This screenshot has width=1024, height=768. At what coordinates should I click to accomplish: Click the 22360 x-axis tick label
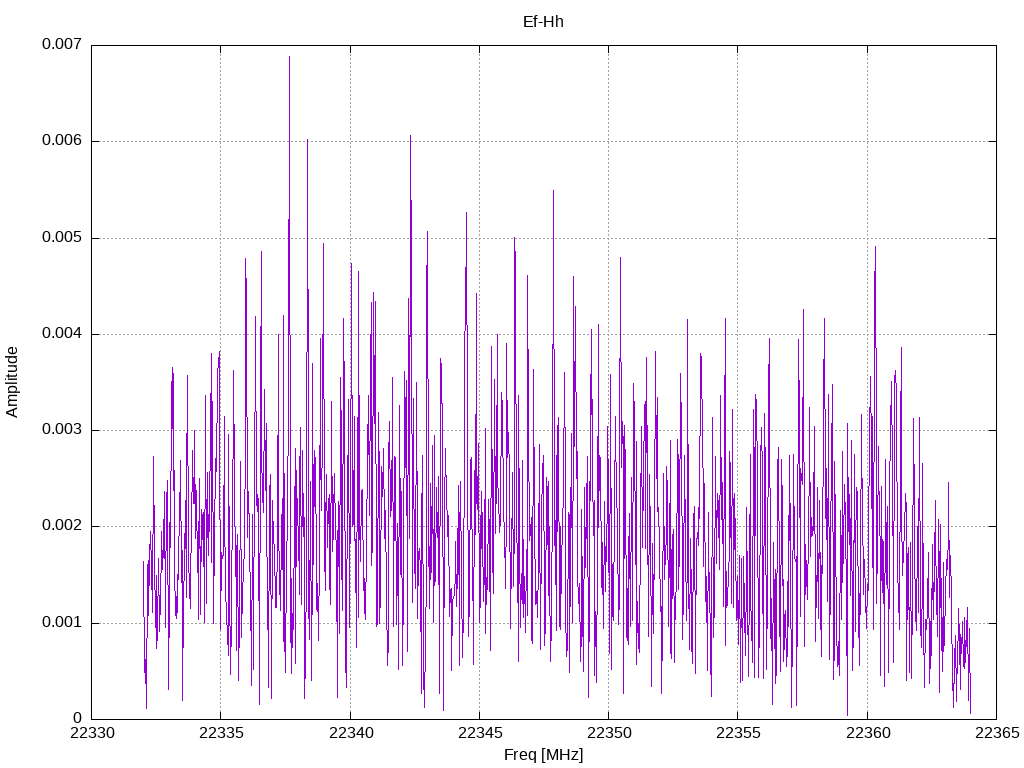click(x=868, y=733)
